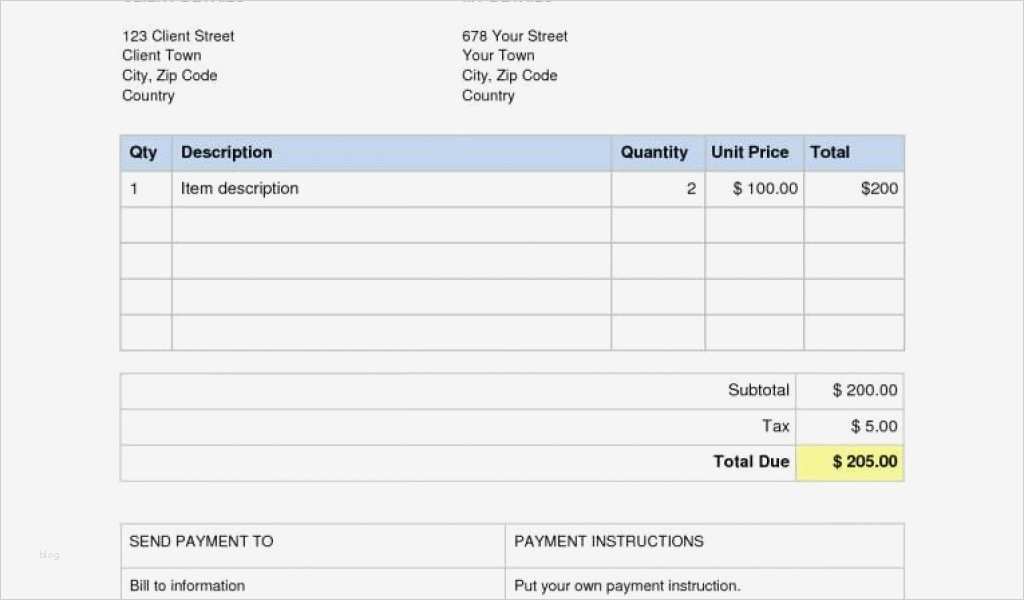Image resolution: width=1024 pixels, height=600 pixels.
Task: Select the '123 Client Street' address line
Action: (x=178, y=36)
